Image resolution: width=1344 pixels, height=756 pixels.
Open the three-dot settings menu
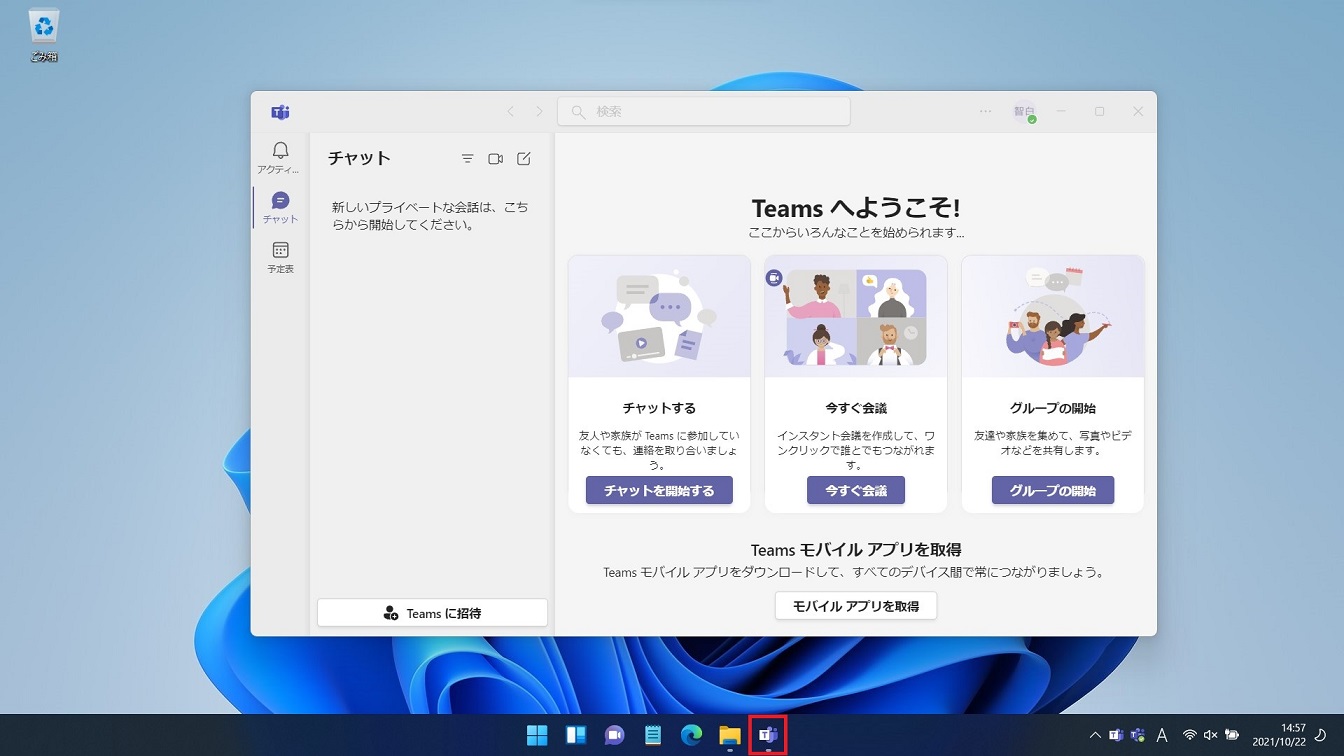(x=985, y=111)
